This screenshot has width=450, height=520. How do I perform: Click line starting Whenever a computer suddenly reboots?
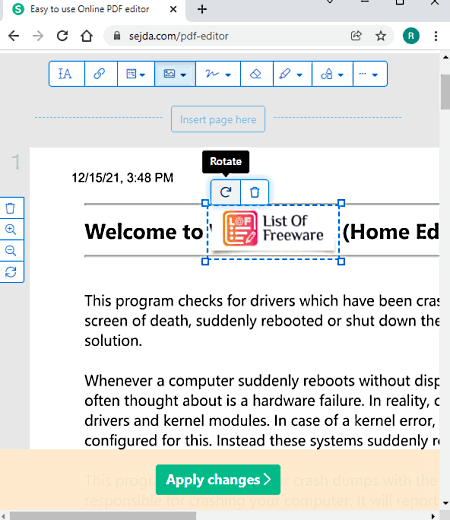tap(262, 381)
